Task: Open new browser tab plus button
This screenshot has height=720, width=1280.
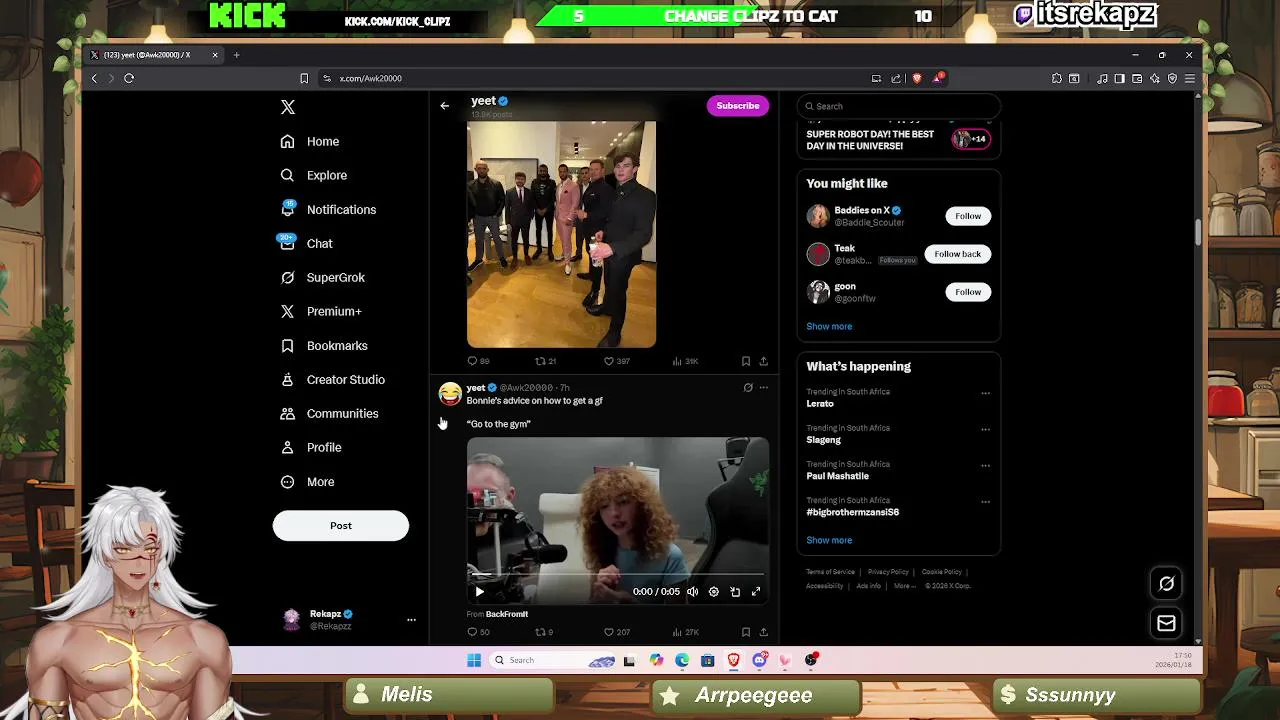Action: point(237,55)
